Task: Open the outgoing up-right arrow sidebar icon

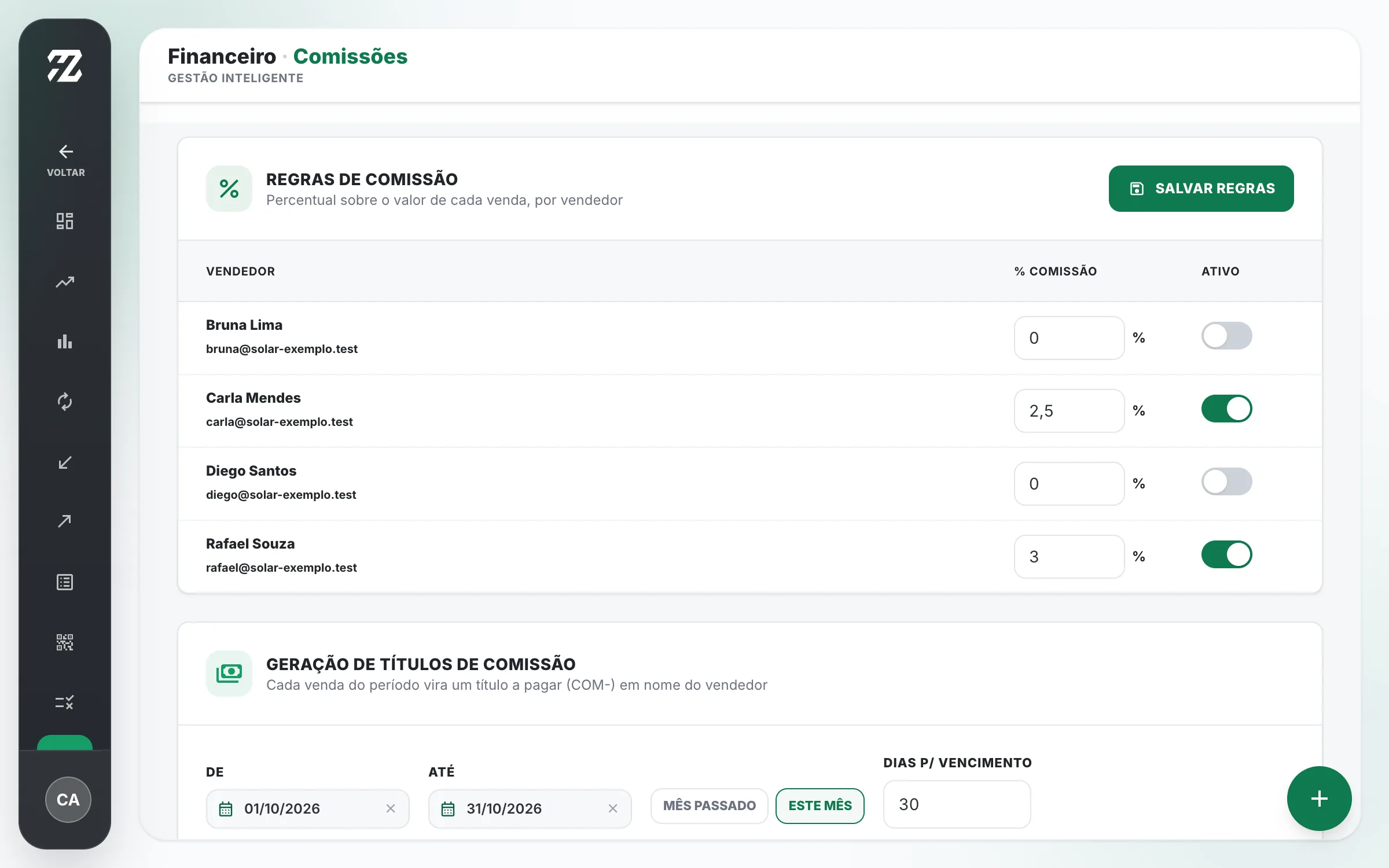Action: tap(65, 521)
